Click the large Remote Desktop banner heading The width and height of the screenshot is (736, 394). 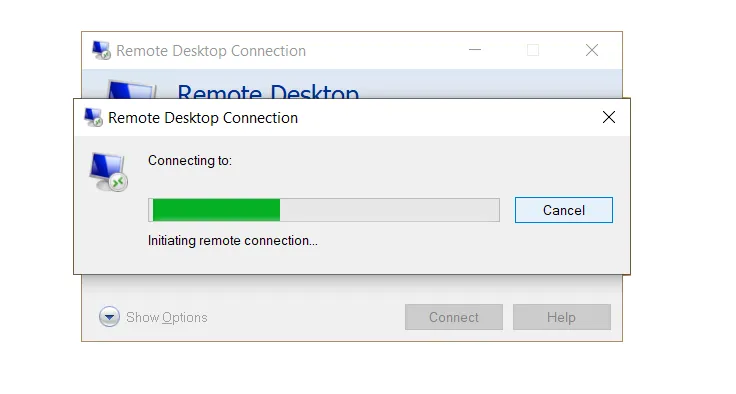(x=268, y=91)
